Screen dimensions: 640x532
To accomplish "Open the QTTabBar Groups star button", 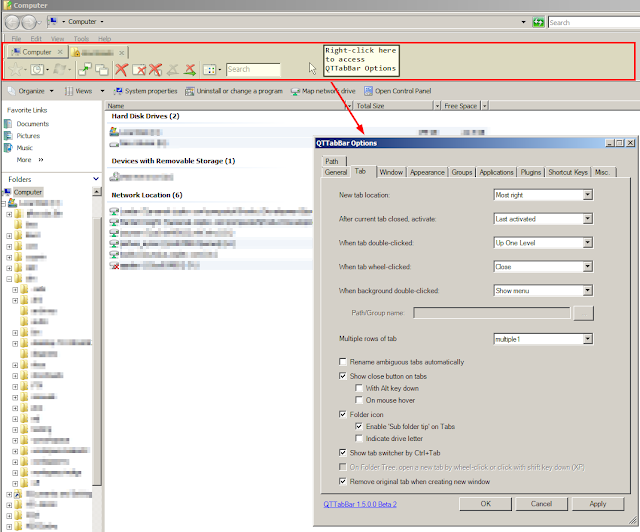I will coord(15,69).
